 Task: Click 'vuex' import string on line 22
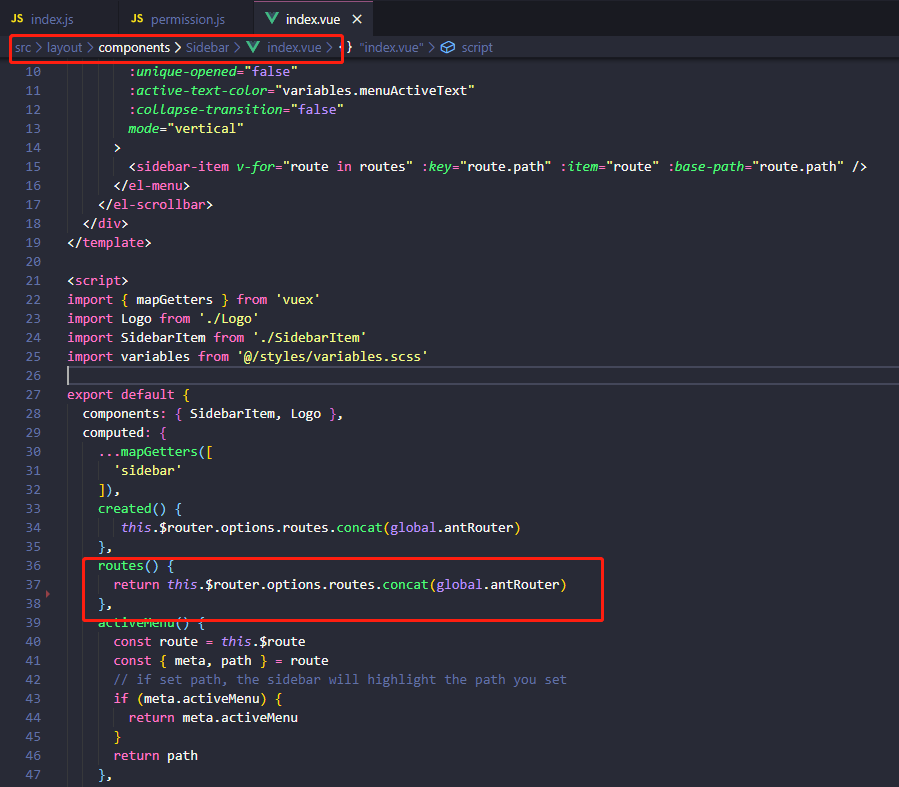tap(298, 300)
